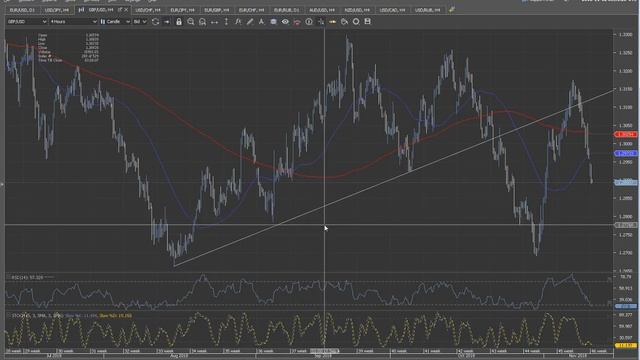Viewport: 640px width, 360px height.
Task: Click the red moving average price label
Action: pyautogui.click(x=626, y=134)
